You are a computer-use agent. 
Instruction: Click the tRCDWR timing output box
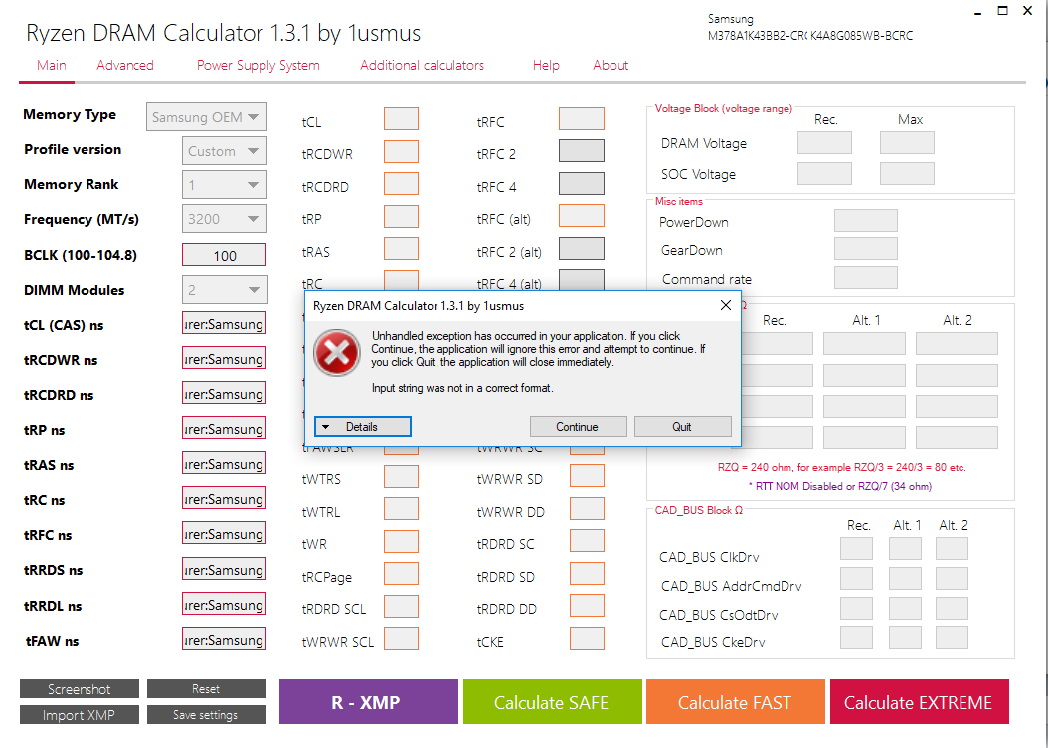401,151
